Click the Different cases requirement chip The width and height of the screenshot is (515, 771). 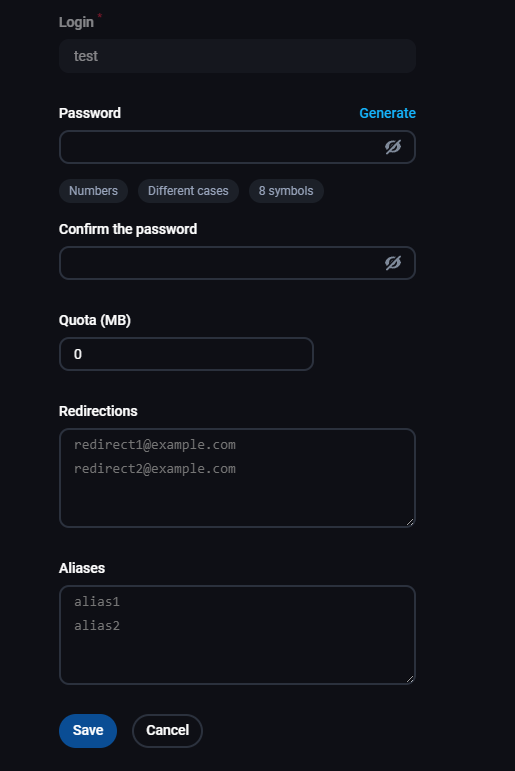[x=188, y=191]
